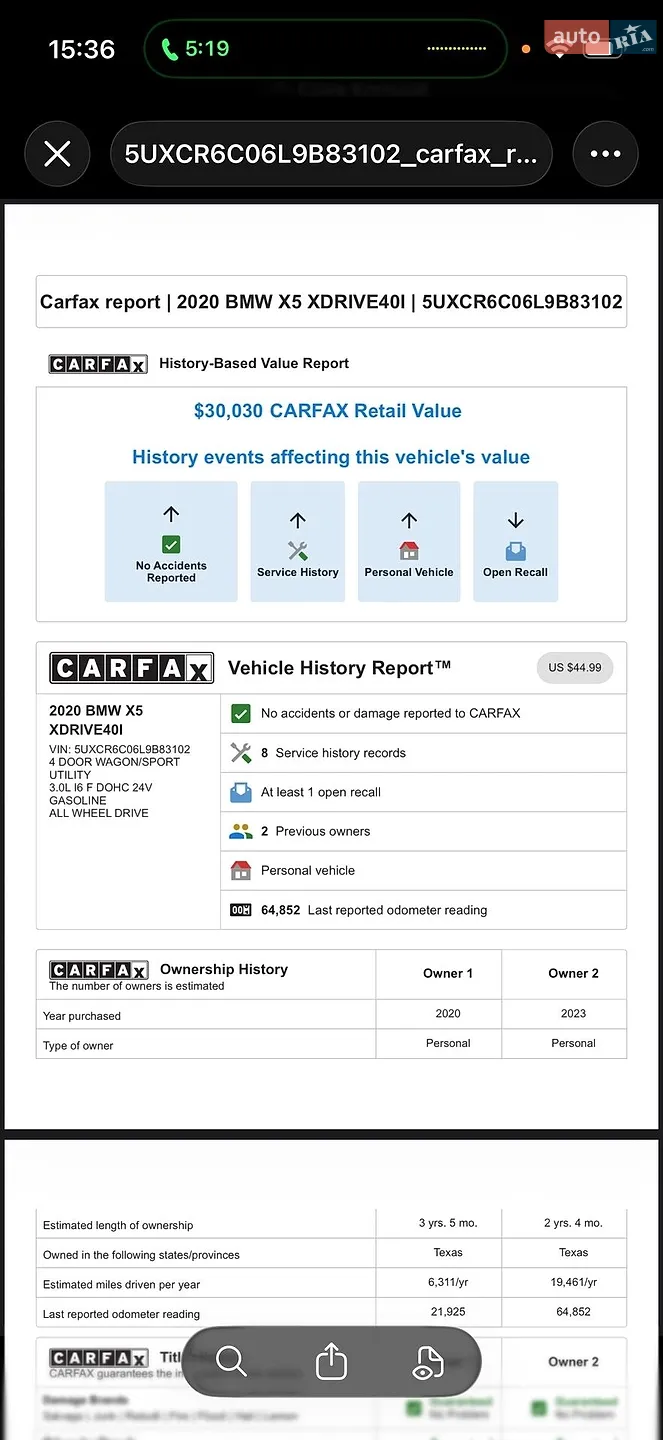Click the VIN line under 2020 BMW X5
This screenshot has width=663, height=1440.
120,749
